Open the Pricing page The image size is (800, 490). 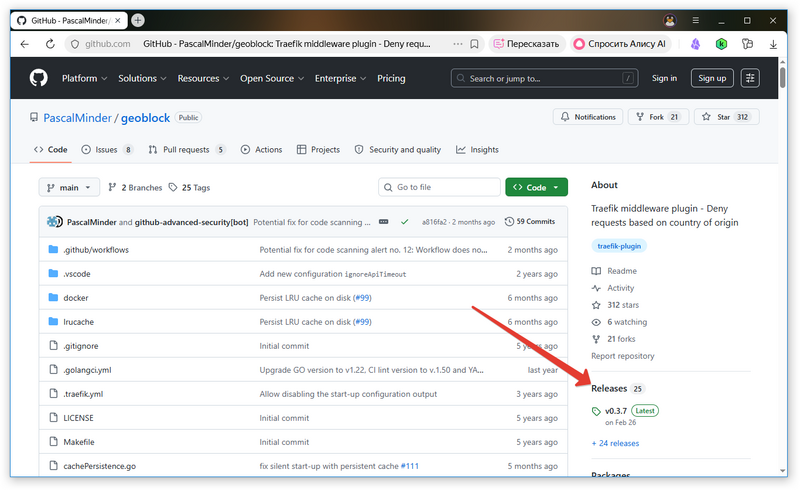pos(391,78)
